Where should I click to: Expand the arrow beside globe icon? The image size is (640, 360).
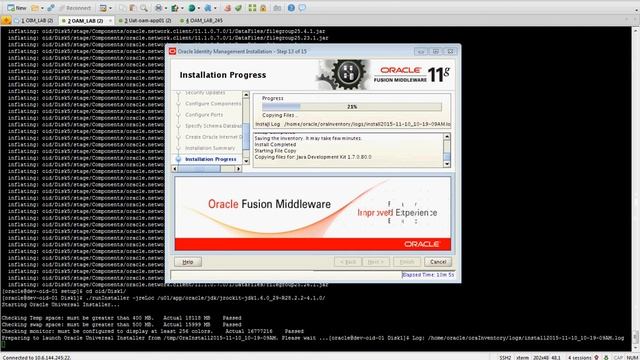pos(198,8)
